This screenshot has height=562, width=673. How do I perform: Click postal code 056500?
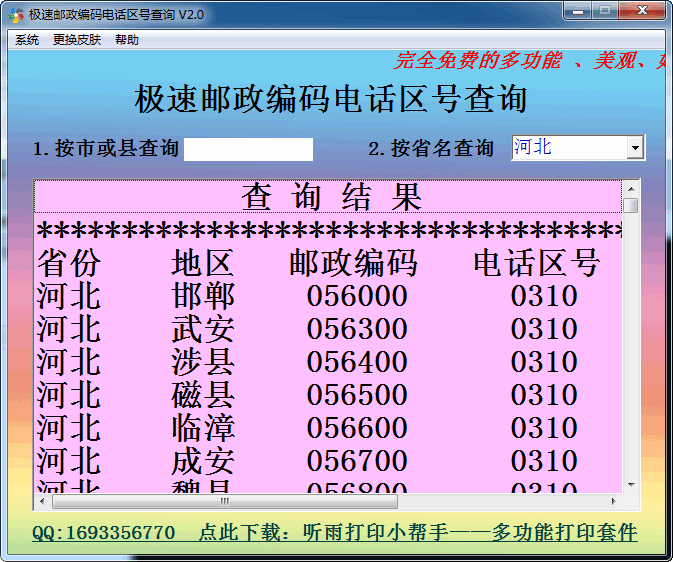[x=357, y=395]
